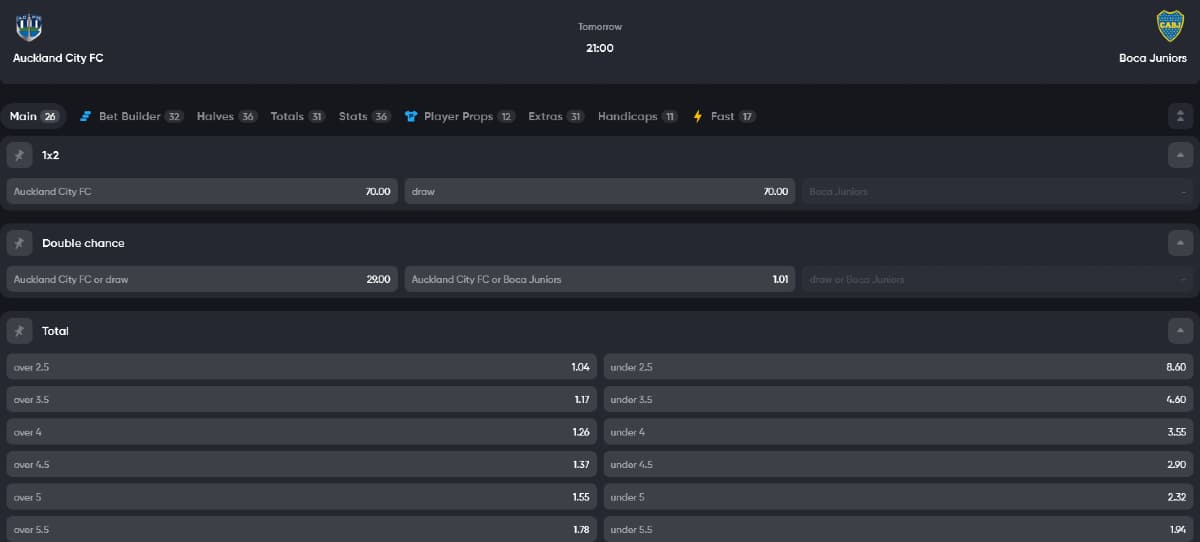
Task: Select Auckland City FC or draw 29.00
Action: (202, 279)
